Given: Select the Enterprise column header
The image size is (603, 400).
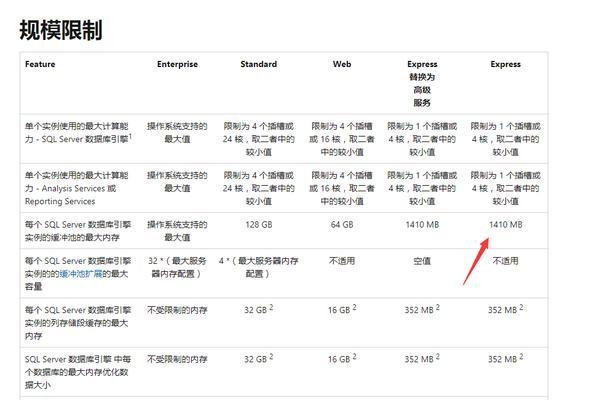Looking at the screenshot, I should point(177,64).
